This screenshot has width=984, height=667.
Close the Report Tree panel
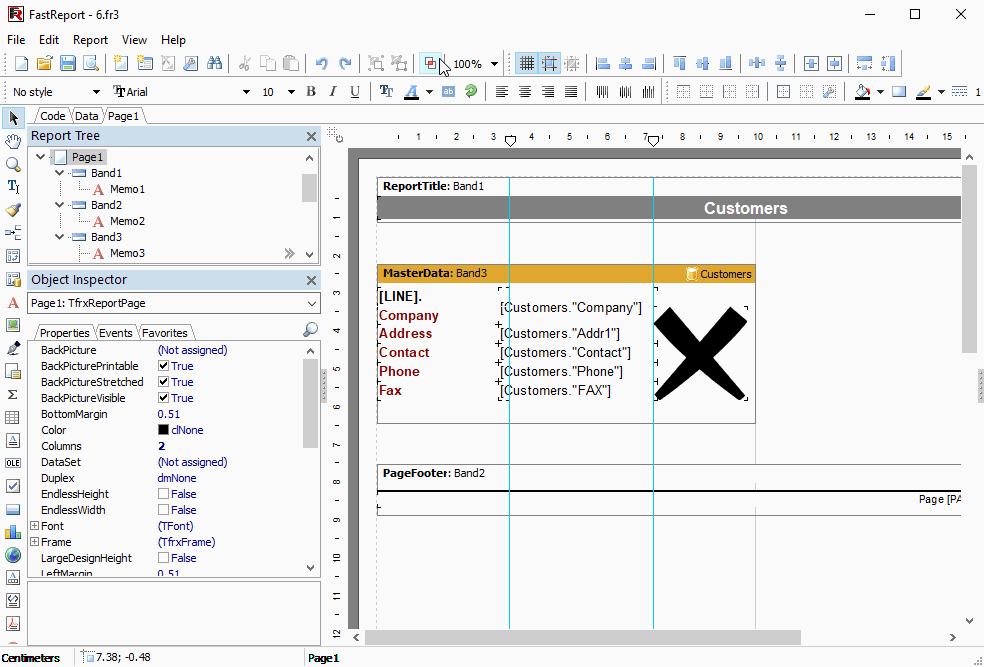coord(311,136)
